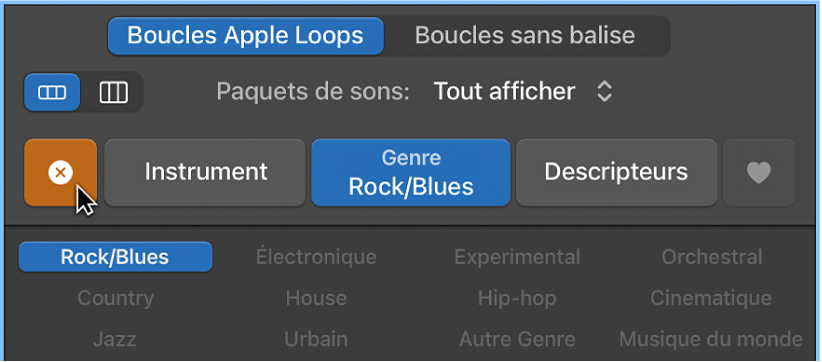
Task: Open the Instrument filter category
Action: click(205, 172)
